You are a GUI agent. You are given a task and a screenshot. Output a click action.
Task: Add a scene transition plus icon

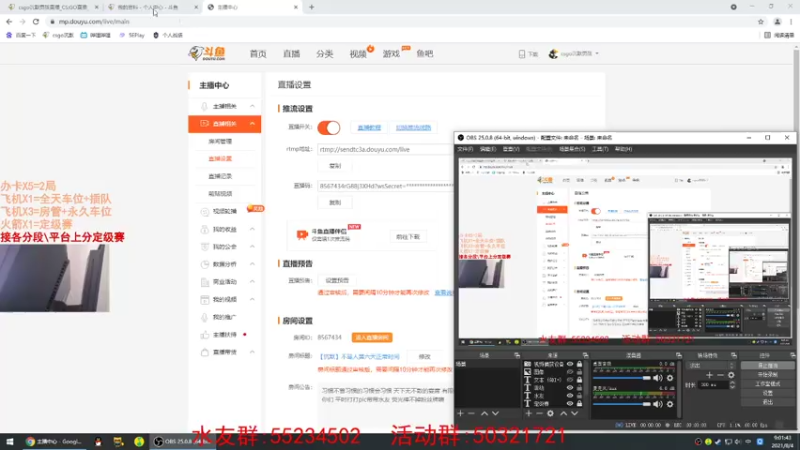click(x=709, y=375)
